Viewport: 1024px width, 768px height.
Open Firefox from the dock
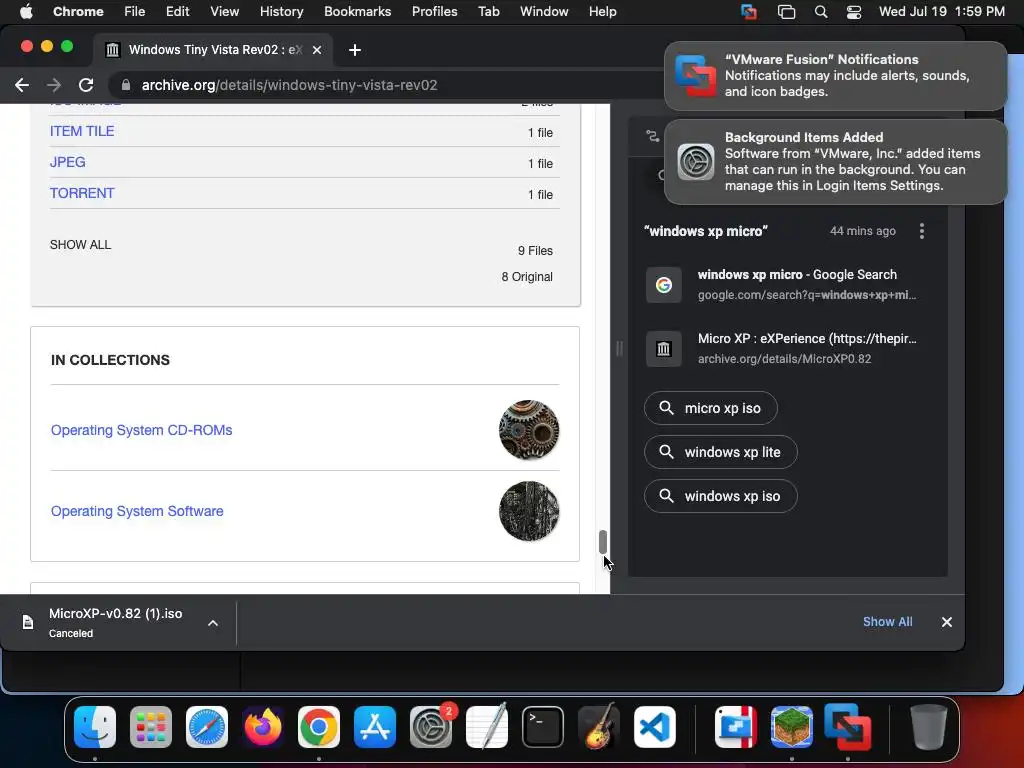coord(263,727)
